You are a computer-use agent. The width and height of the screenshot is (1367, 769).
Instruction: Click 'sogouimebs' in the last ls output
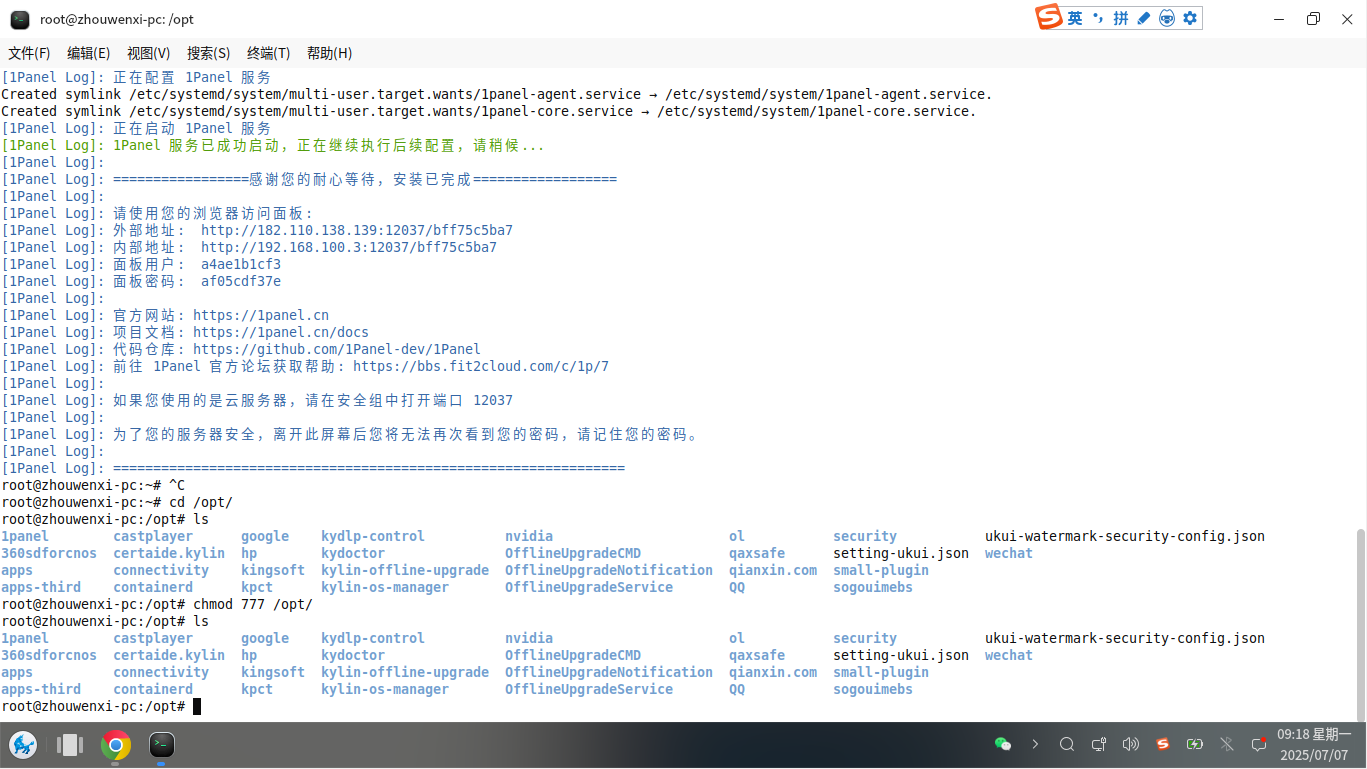point(873,689)
